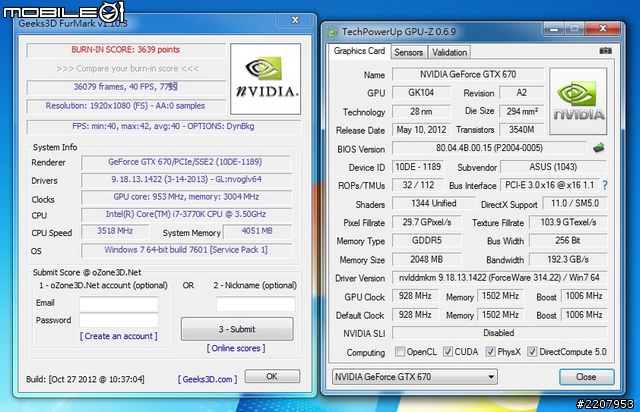Viewport: 640px width, 412px height.
Task: Click the Memory Size field 2048 MB
Action: (427, 259)
